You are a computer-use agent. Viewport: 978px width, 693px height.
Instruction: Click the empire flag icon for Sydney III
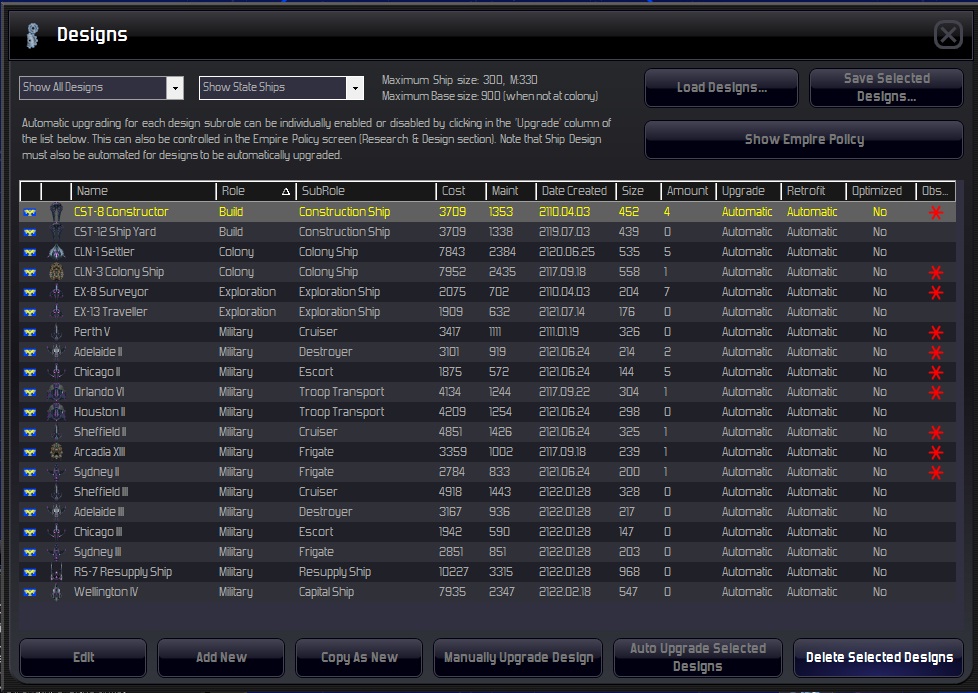point(30,553)
